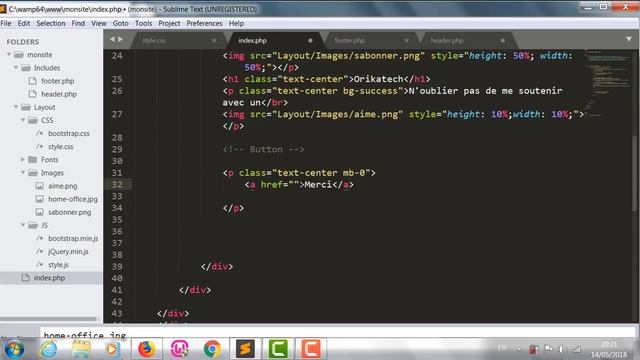
Task: Click the aime.png image file icon
Action: (40, 186)
